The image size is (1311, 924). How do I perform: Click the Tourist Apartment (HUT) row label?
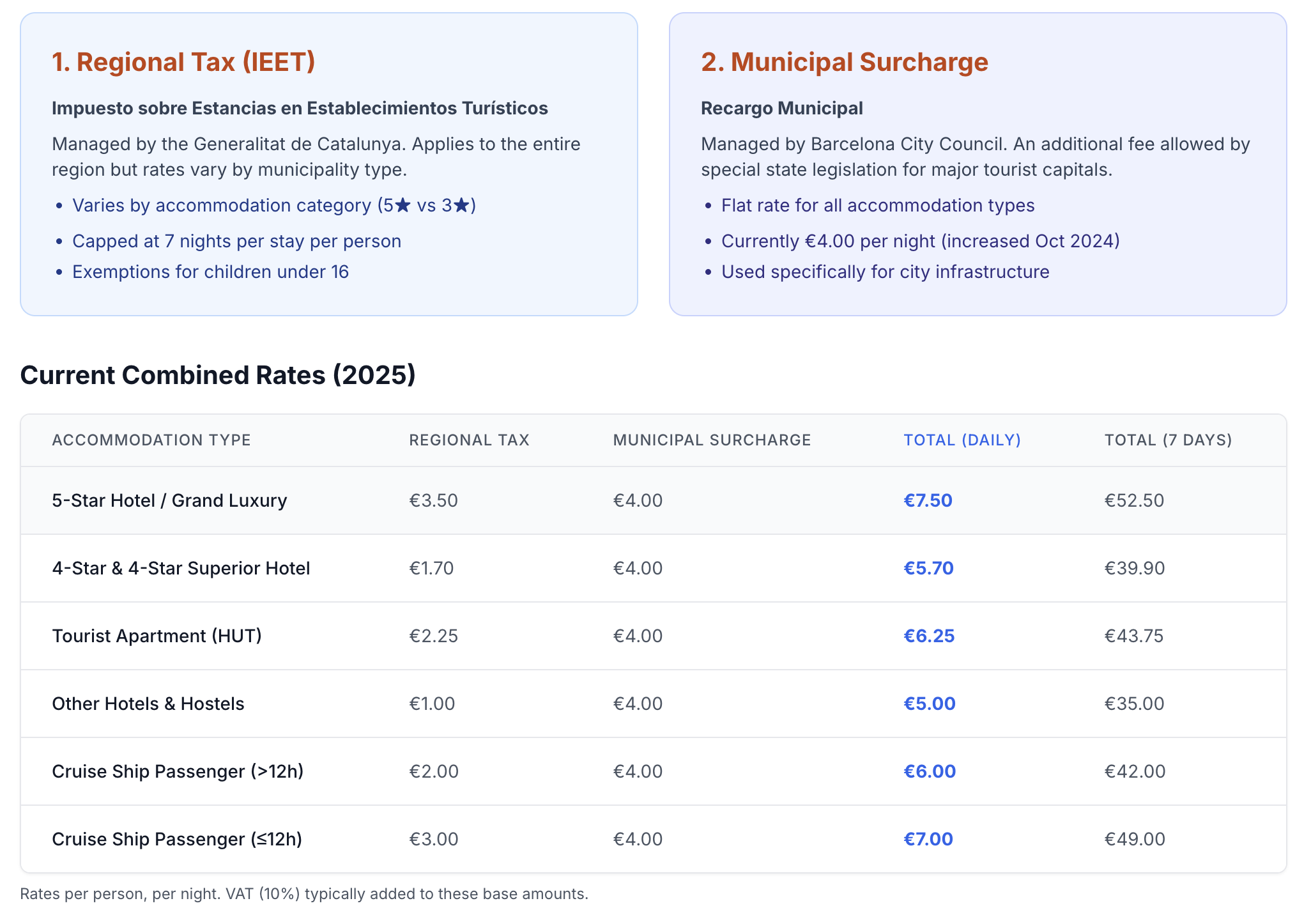[x=157, y=636]
